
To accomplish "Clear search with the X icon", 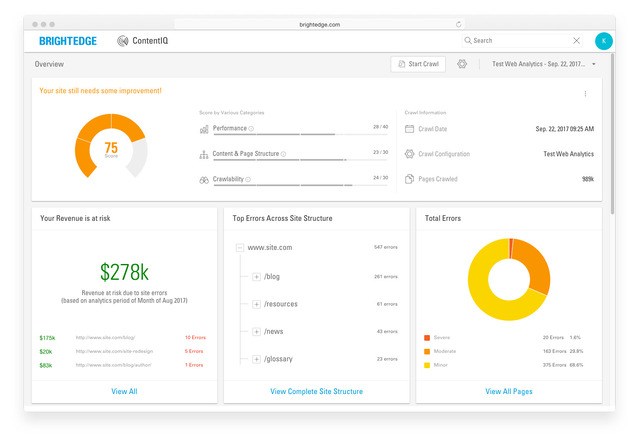I will coord(576,40).
